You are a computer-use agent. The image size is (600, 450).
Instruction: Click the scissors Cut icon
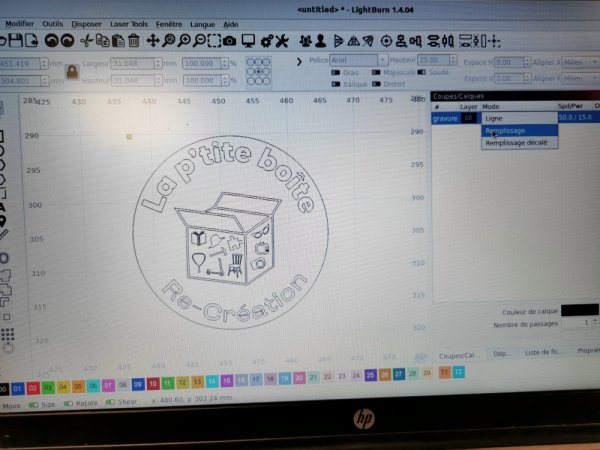(x=85, y=40)
